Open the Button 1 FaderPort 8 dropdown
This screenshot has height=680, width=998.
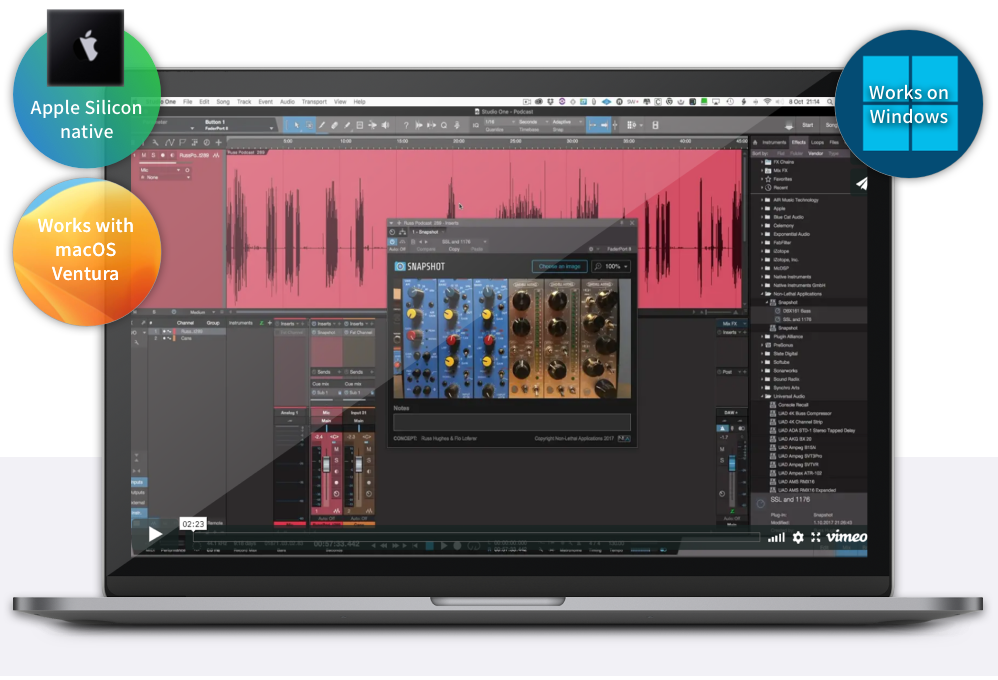click(239, 125)
